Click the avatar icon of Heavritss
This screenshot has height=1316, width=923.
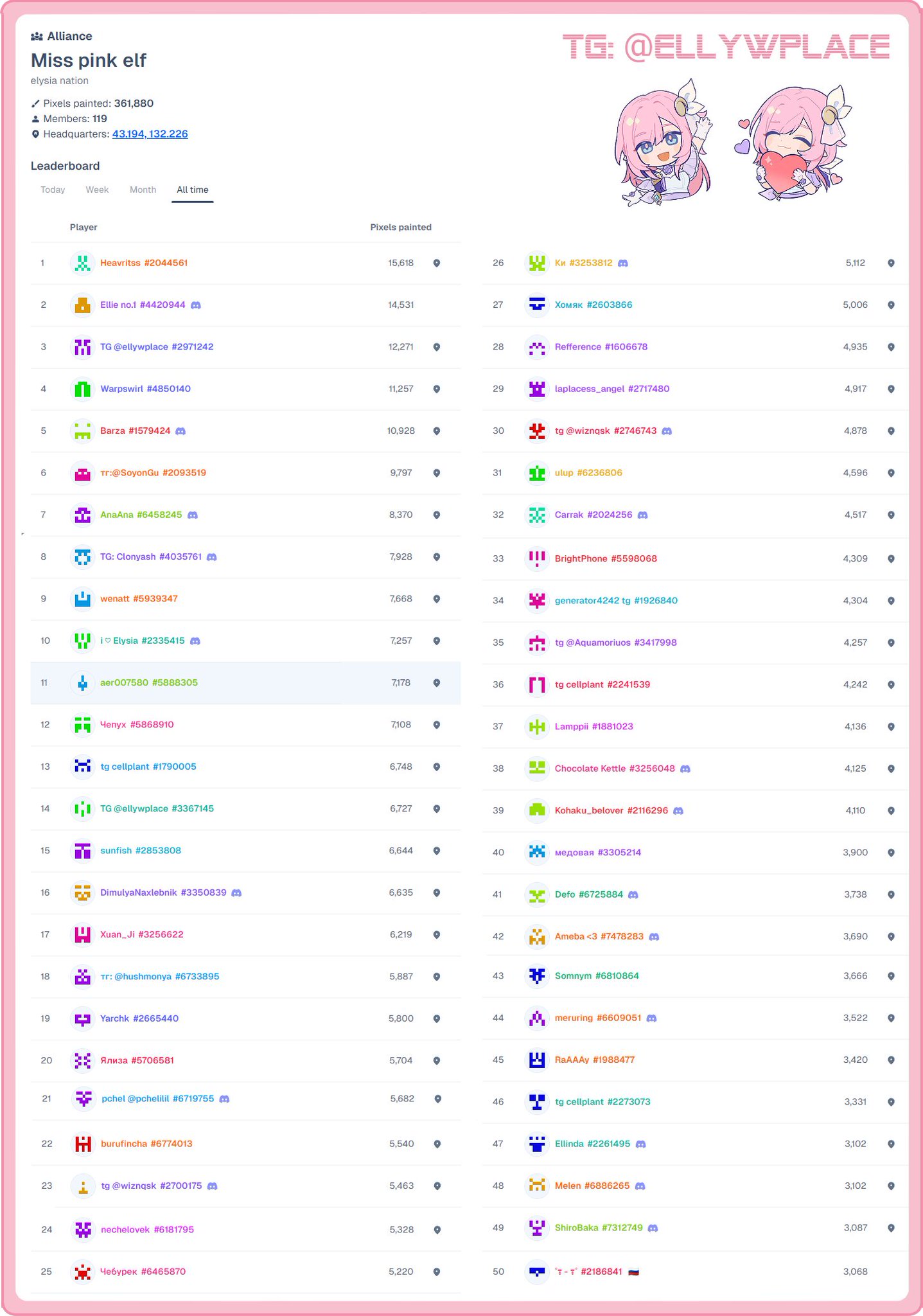pyautogui.click(x=82, y=263)
